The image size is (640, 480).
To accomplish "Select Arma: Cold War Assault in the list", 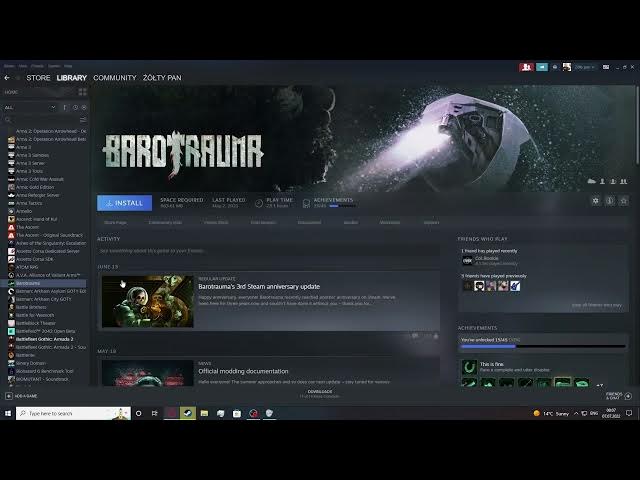I will (x=40, y=179).
